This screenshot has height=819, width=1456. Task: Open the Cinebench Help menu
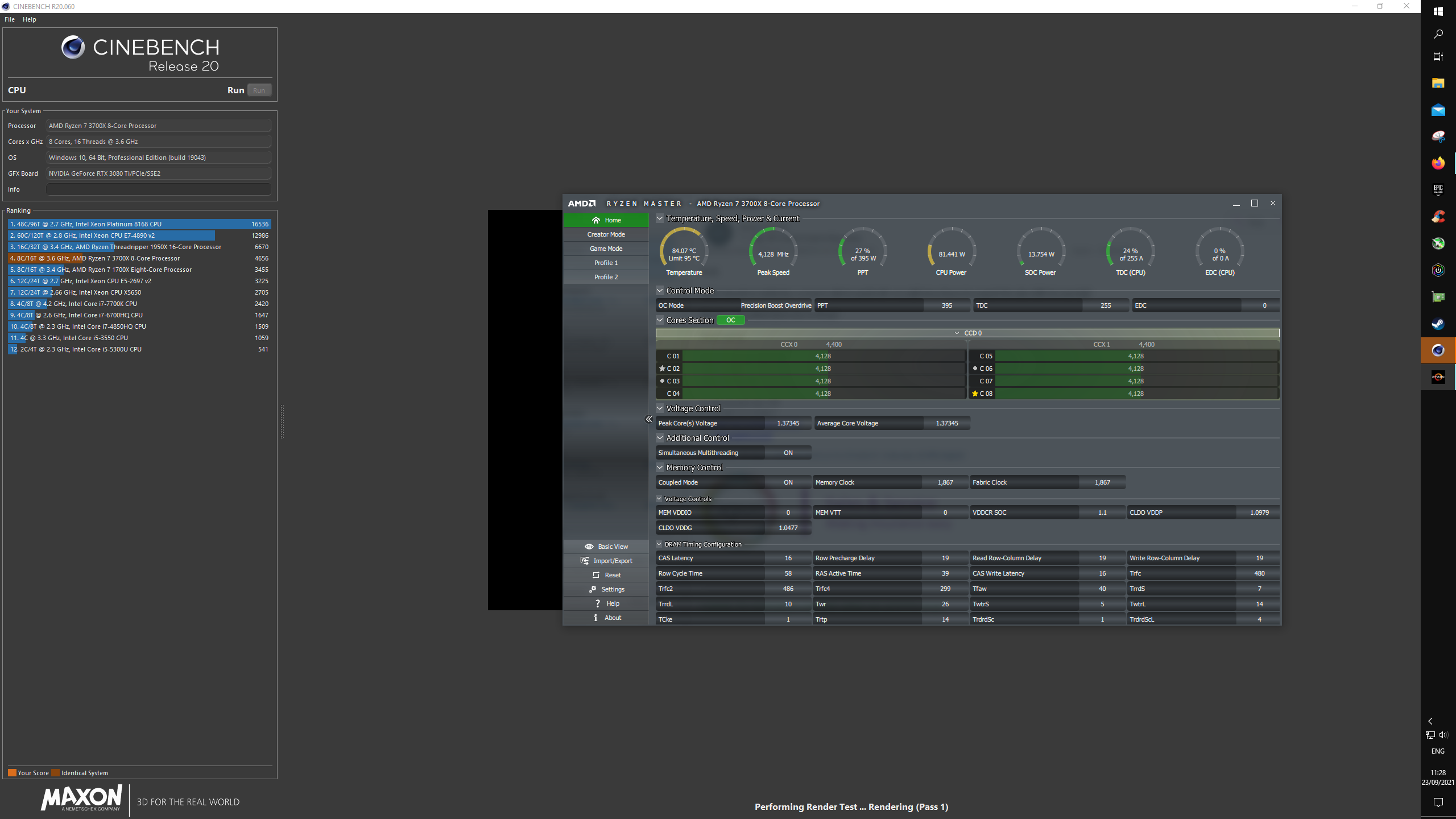click(30, 19)
